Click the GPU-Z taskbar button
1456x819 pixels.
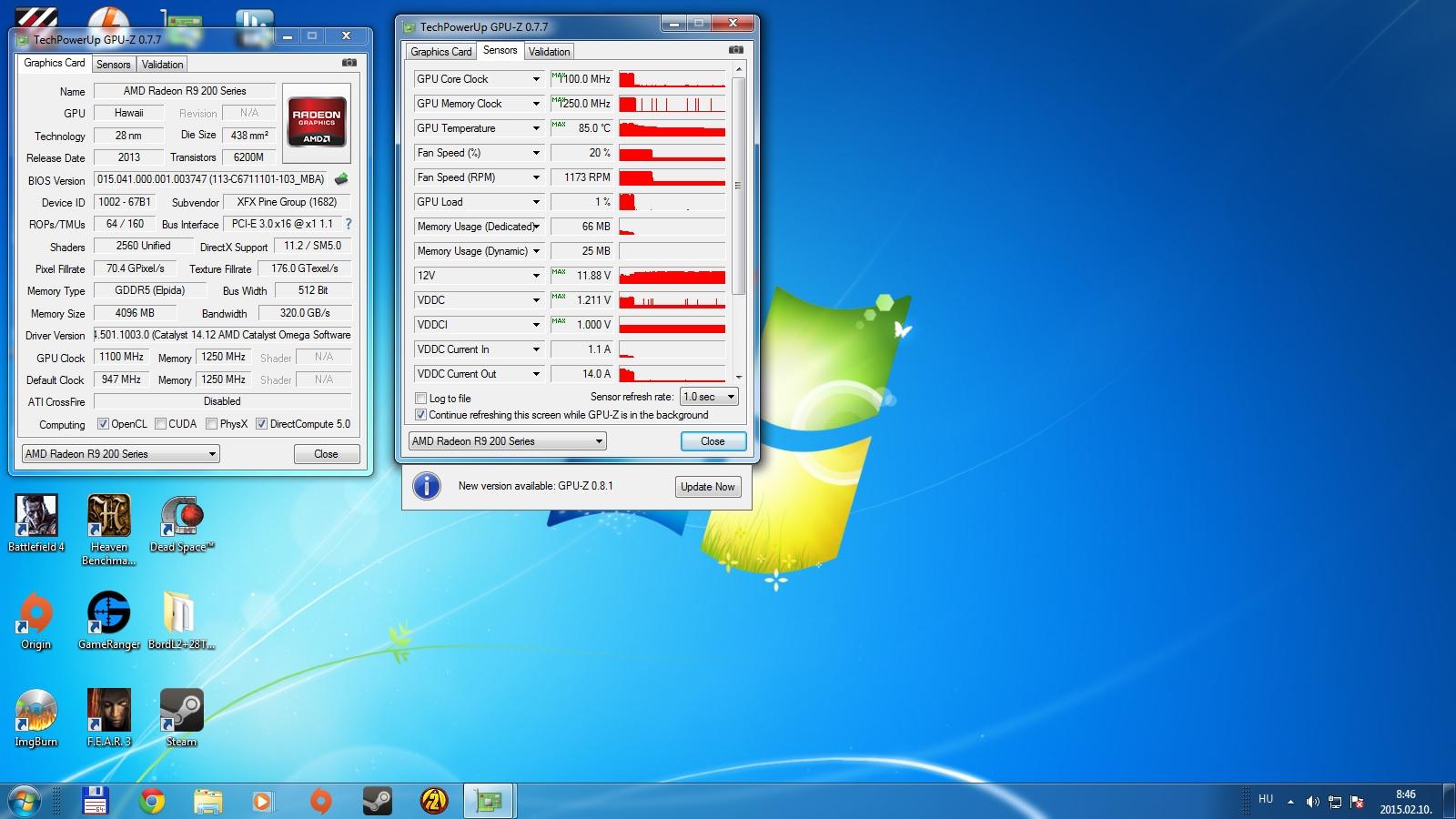(490, 801)
